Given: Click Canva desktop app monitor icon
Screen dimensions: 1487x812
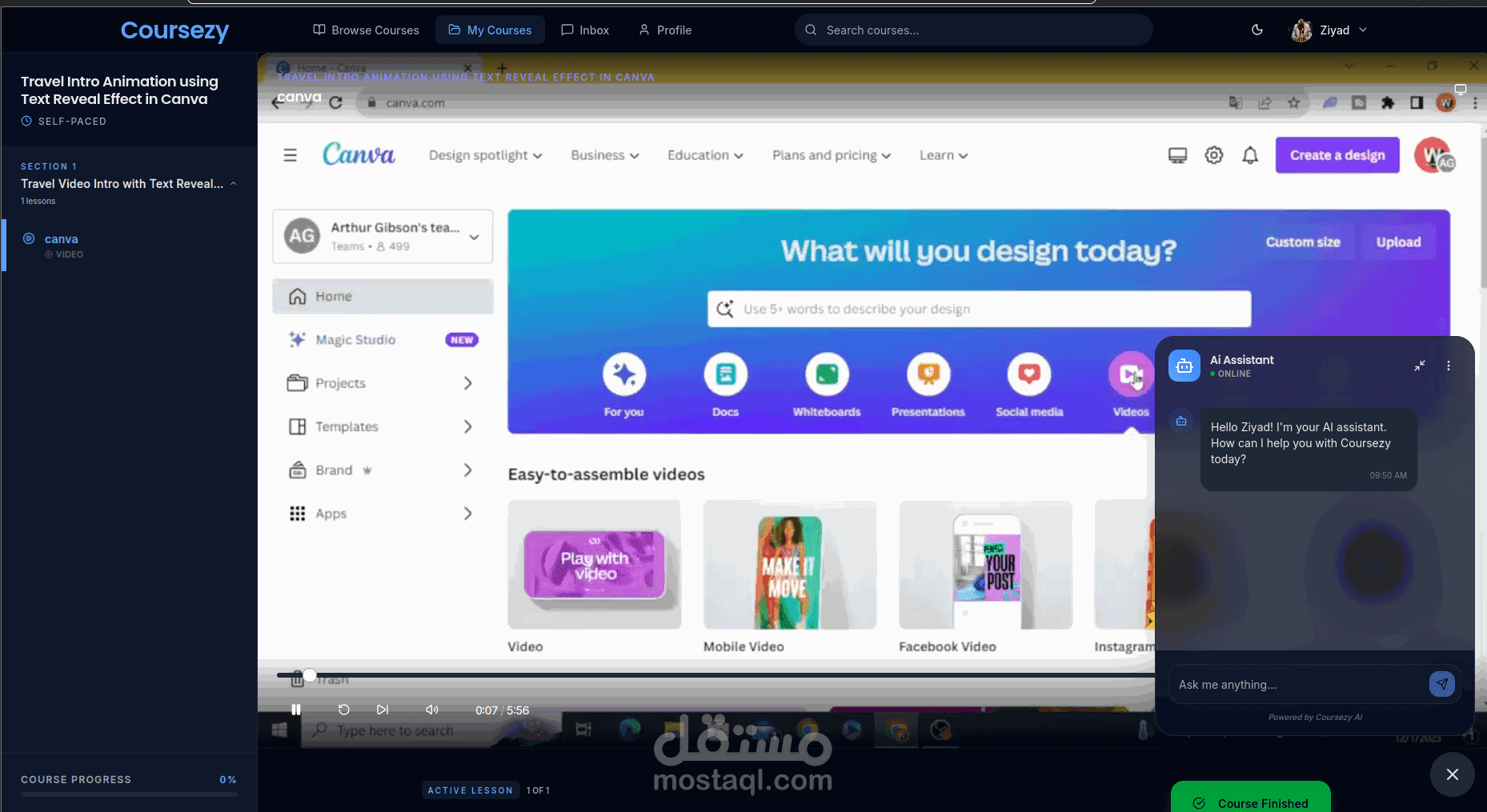Looking at the screenshot, I should coord(1178,155).
